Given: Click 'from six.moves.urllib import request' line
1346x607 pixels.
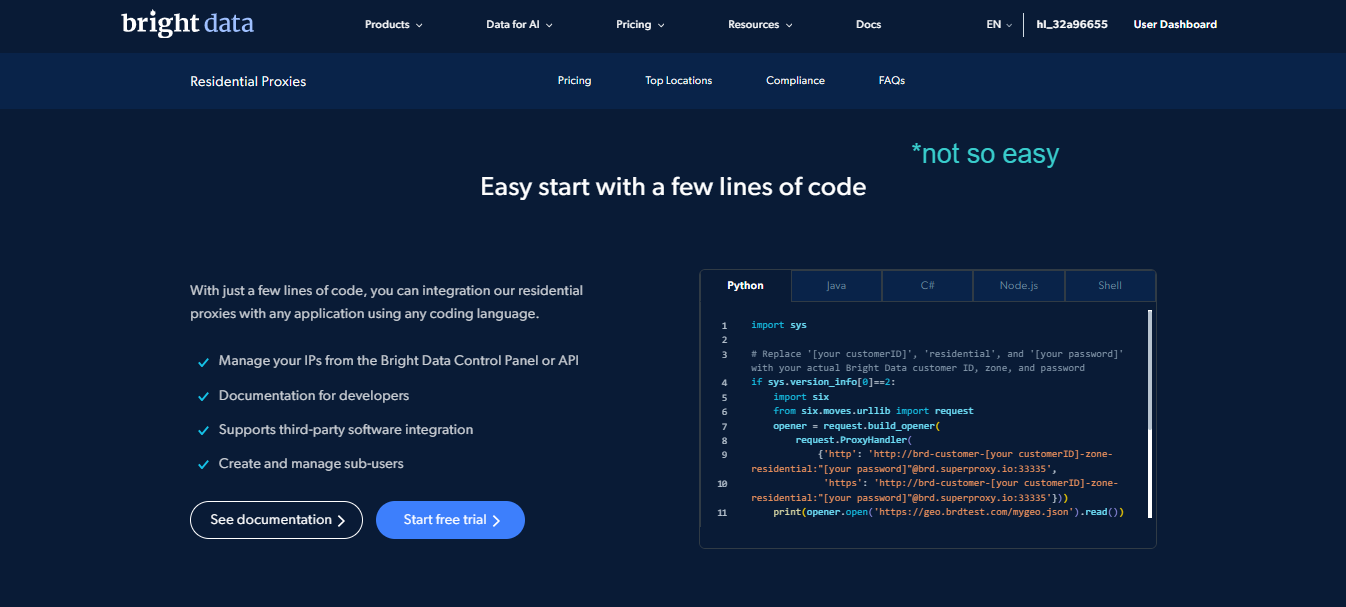Looking at the screenshot, I should (x=873, y=411).
